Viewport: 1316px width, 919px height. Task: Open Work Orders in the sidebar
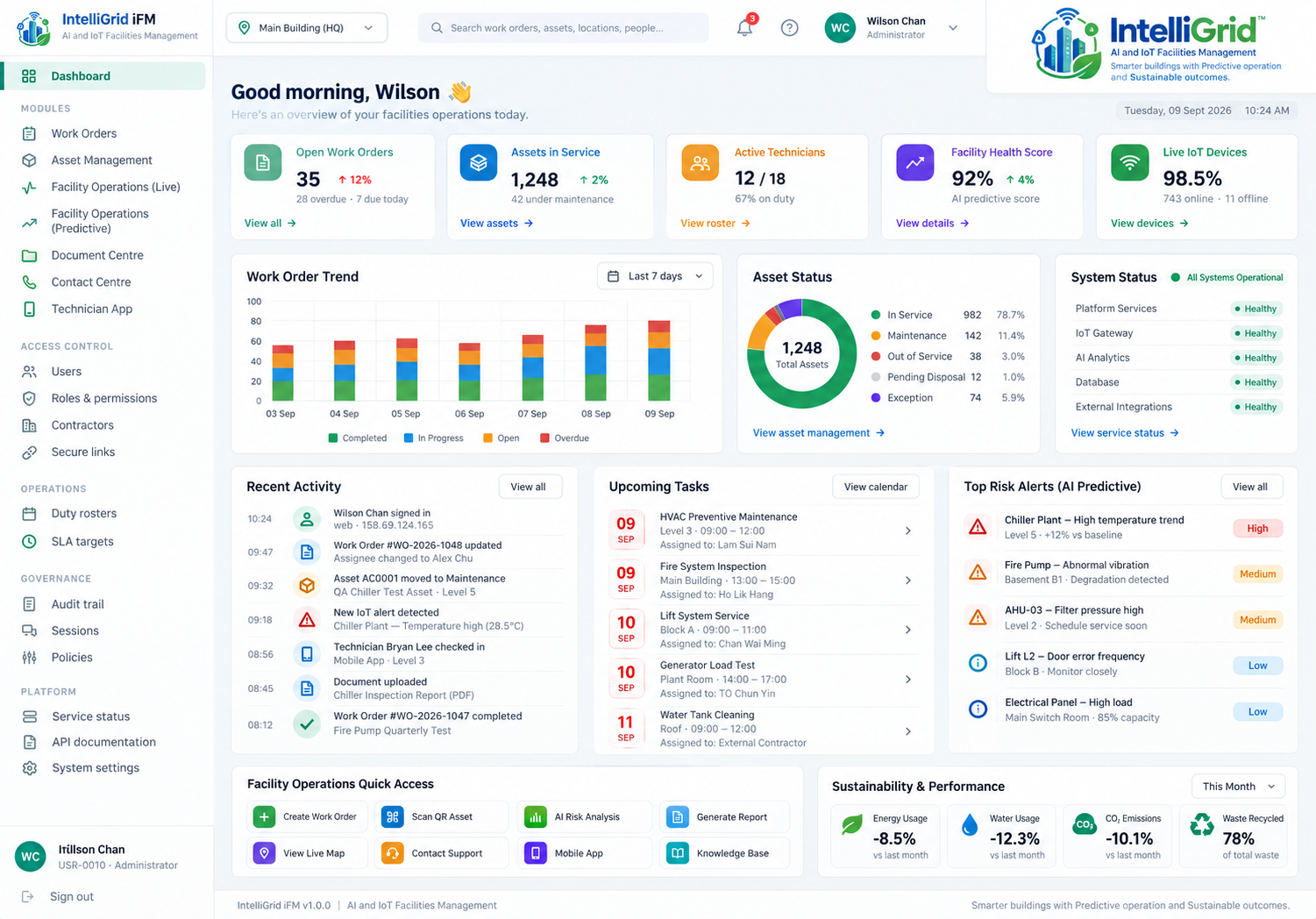pyautogui.click(x=83, y=133)
